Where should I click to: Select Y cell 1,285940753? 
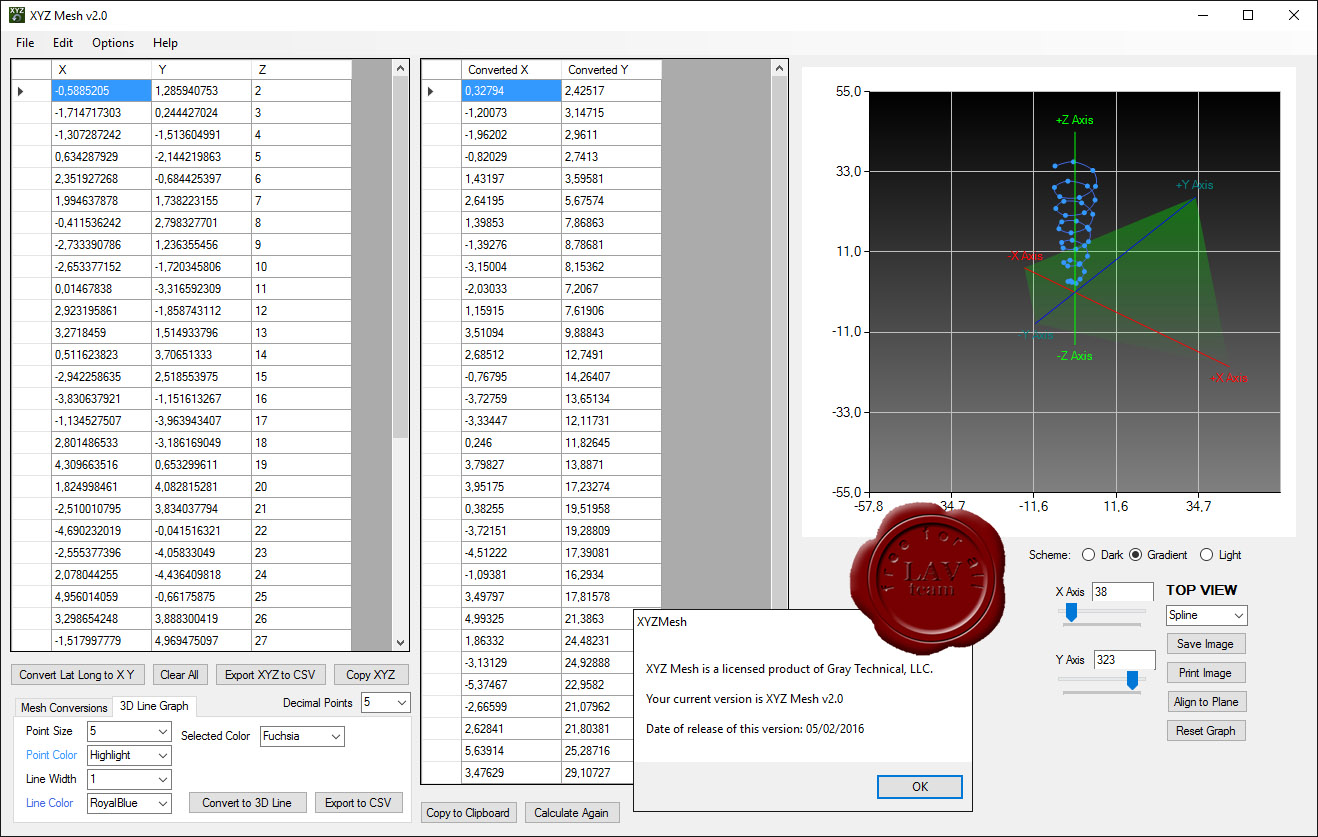(x=201, y=91)
